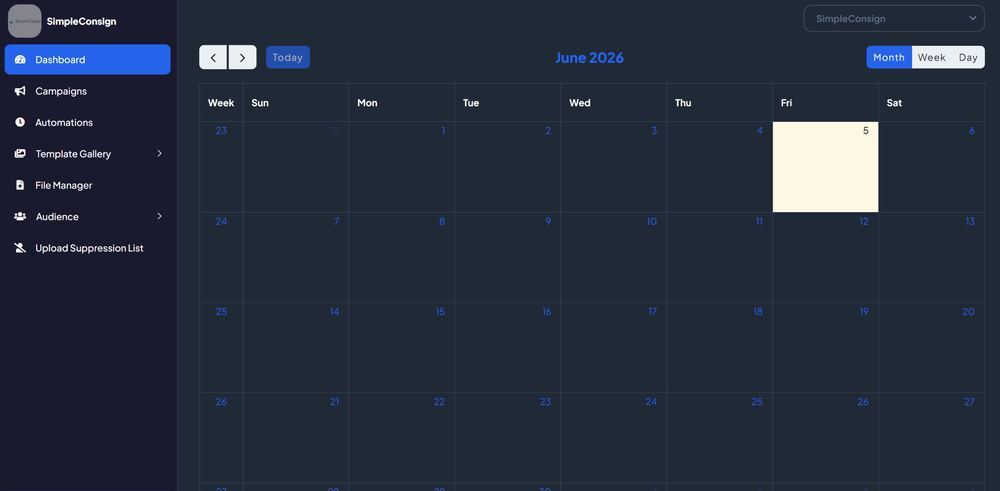This screenshot has height=491, width=1000.
Task: Select June 26 date in Friday column
Action: tap(862, 402)
